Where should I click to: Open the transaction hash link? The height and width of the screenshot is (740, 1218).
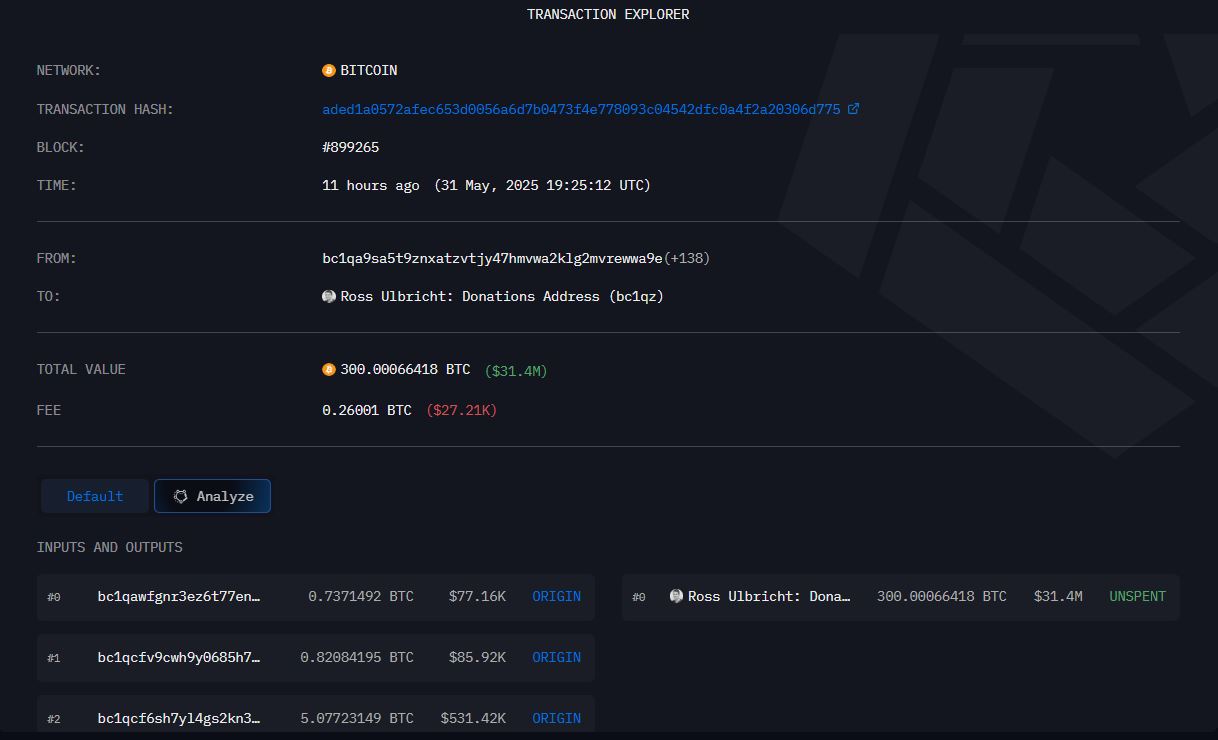click(x=581, y=109)
